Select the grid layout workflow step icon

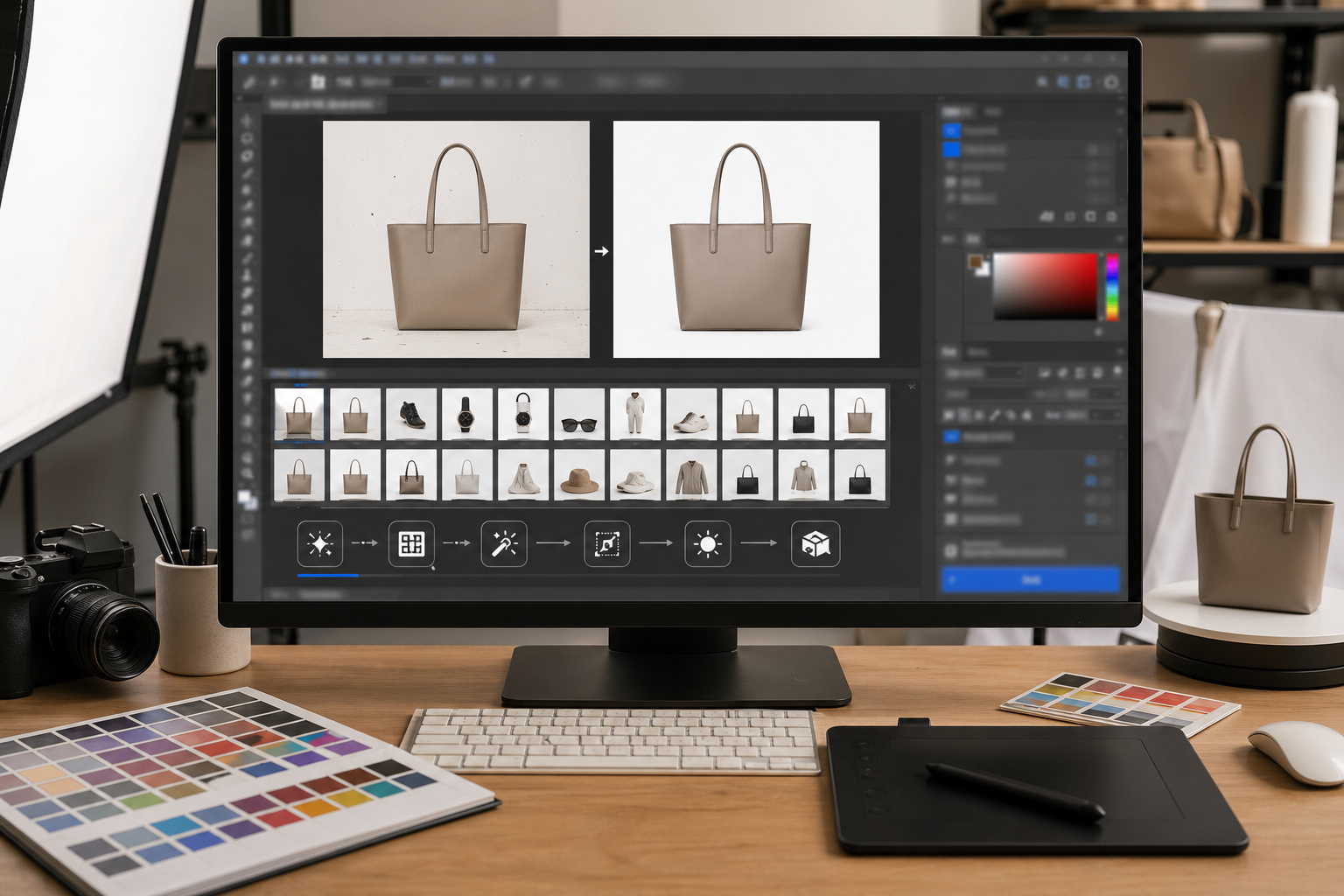coord(411,544)
